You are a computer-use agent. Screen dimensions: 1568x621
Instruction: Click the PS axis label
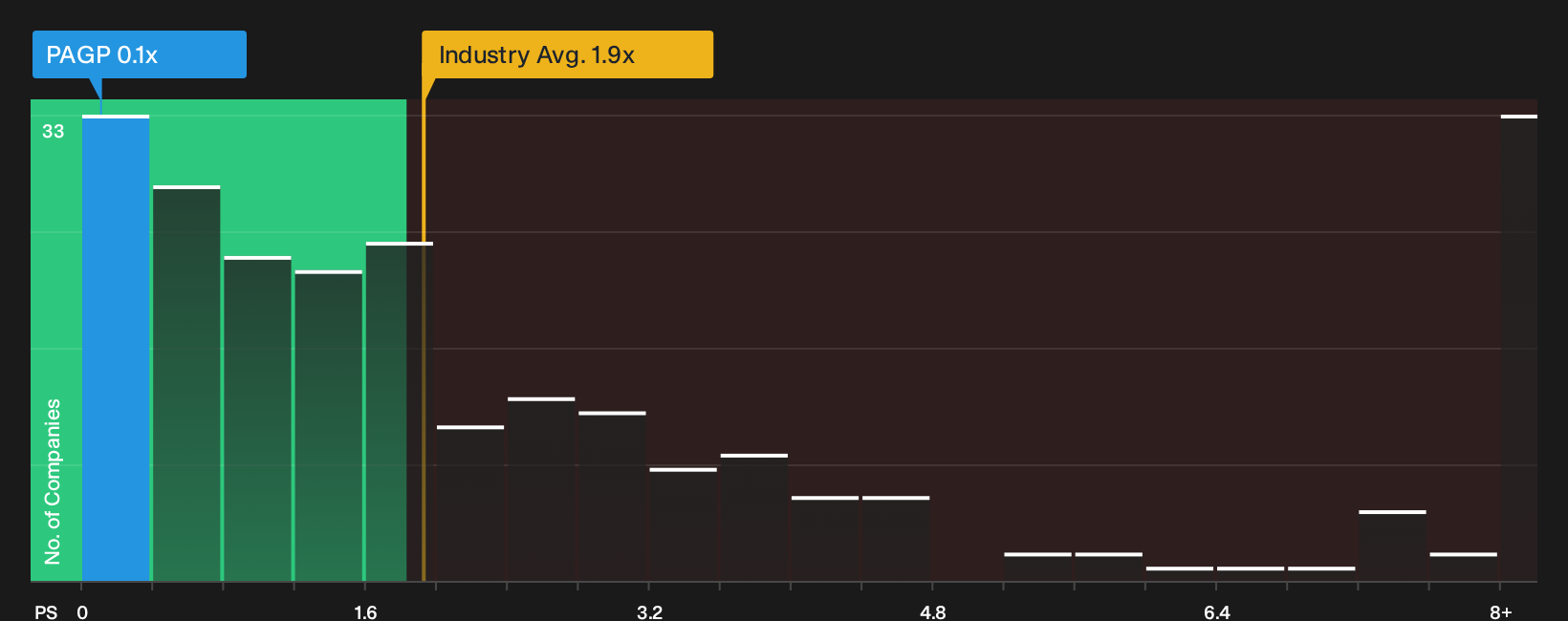coord(46,612)
